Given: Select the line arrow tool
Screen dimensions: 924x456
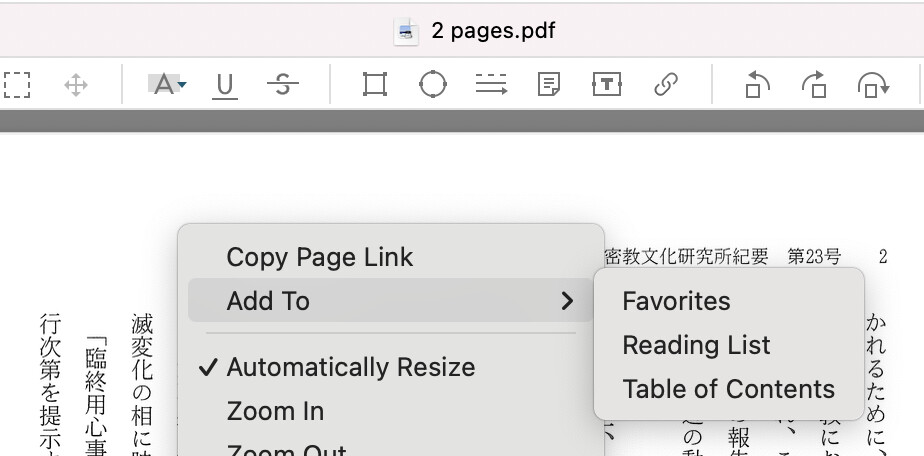Looking at the screenshot, I should [x=491, y=85].
